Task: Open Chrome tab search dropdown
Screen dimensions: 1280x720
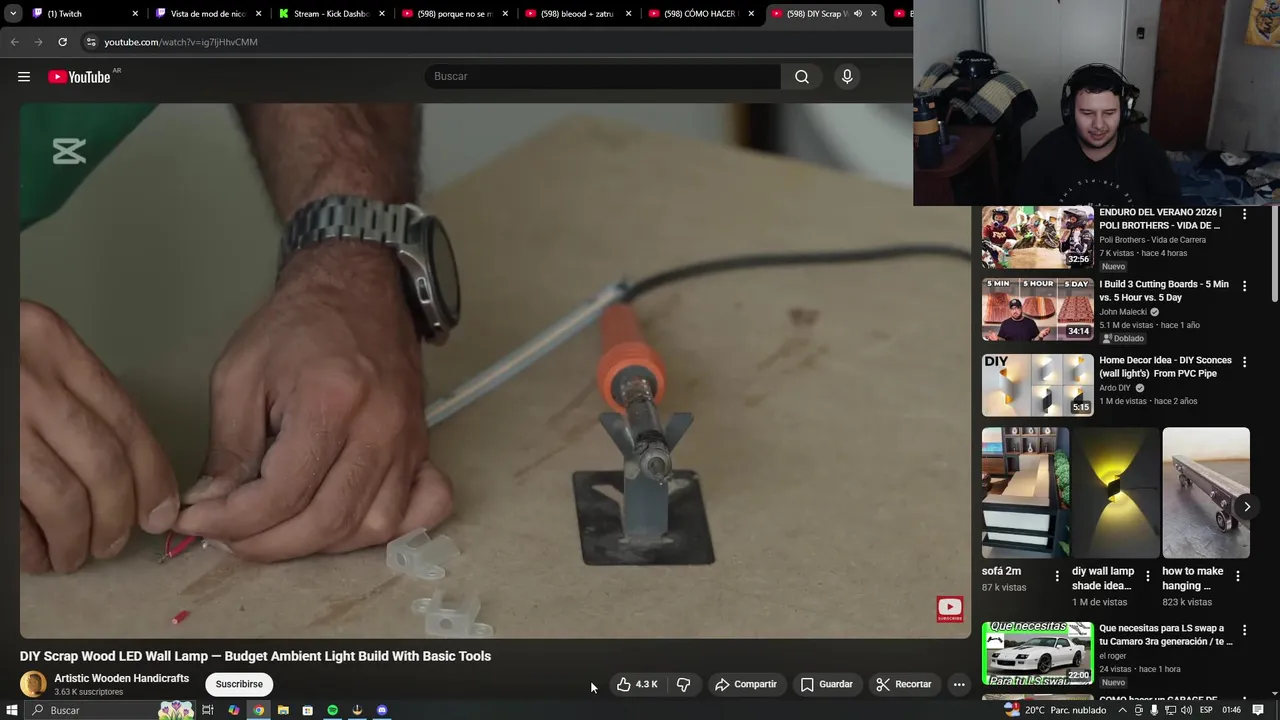Action: pos(13,14)
